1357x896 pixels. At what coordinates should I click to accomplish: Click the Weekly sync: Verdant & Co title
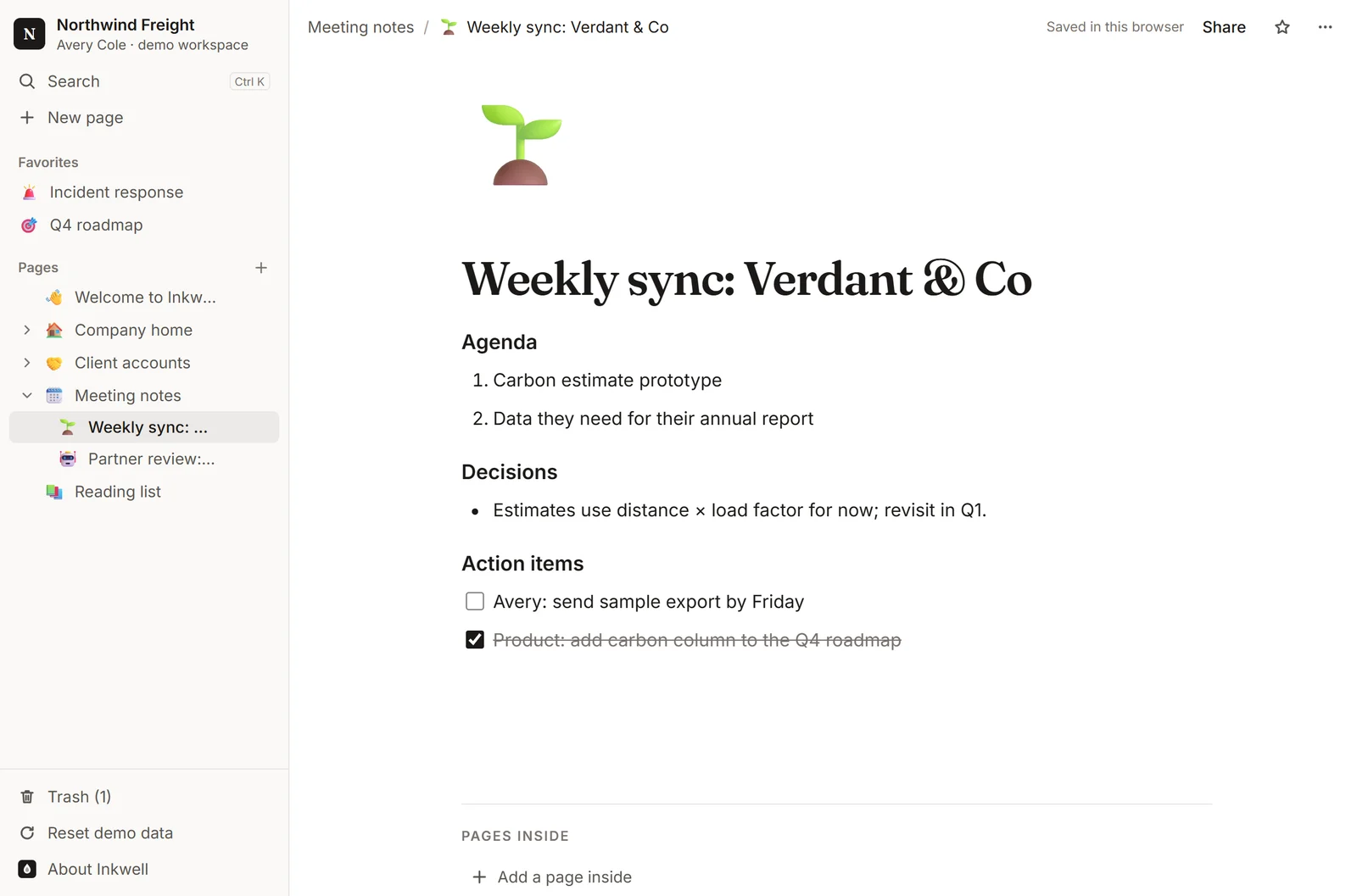point(747,279)
